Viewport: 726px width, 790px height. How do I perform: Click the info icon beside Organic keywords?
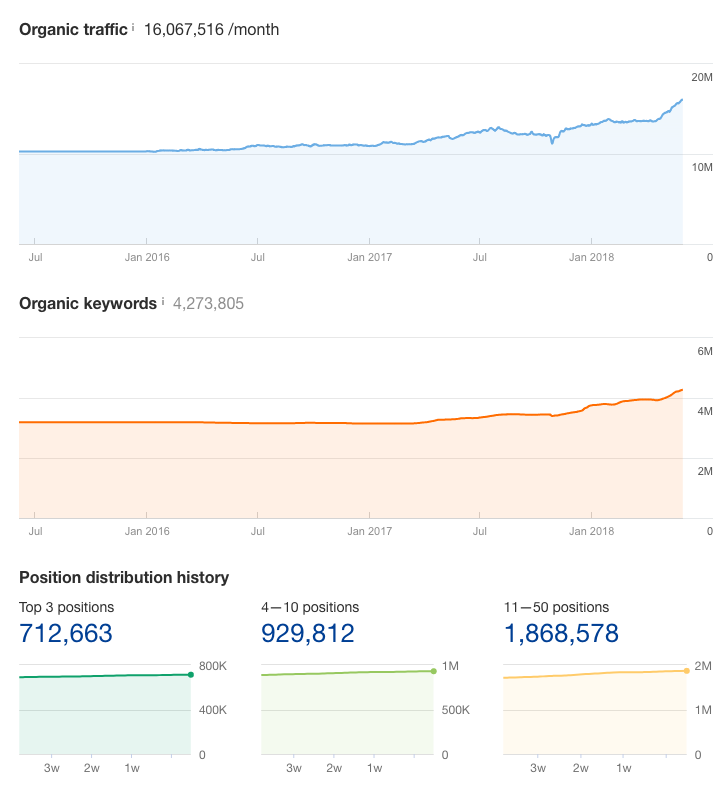point(163,301)
